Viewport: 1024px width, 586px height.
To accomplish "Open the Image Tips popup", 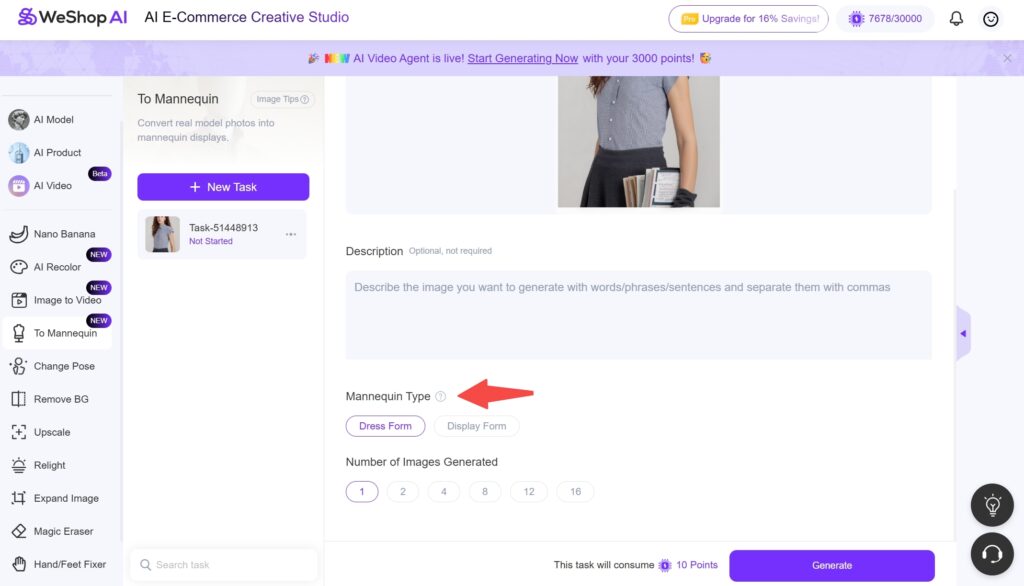I will pos(284,99).
